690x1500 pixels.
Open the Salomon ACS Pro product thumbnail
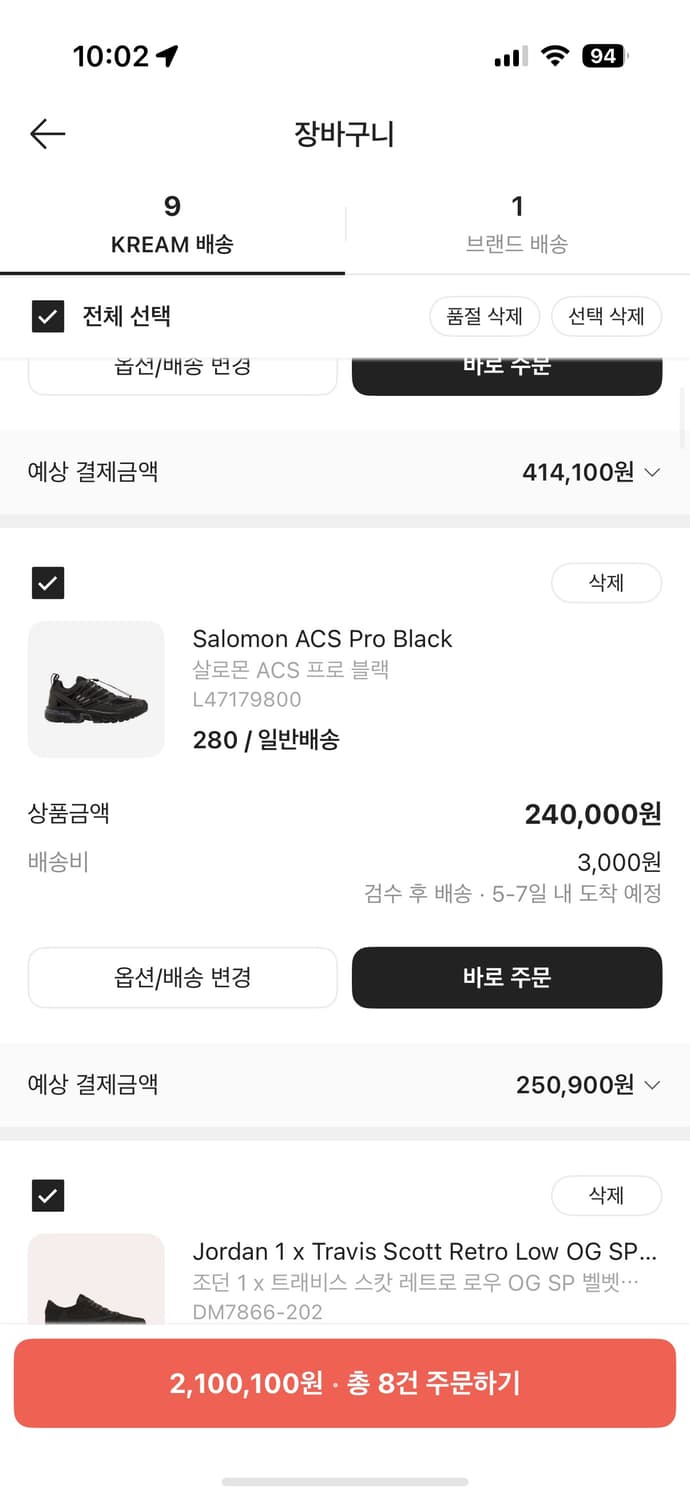pos(96,688)
